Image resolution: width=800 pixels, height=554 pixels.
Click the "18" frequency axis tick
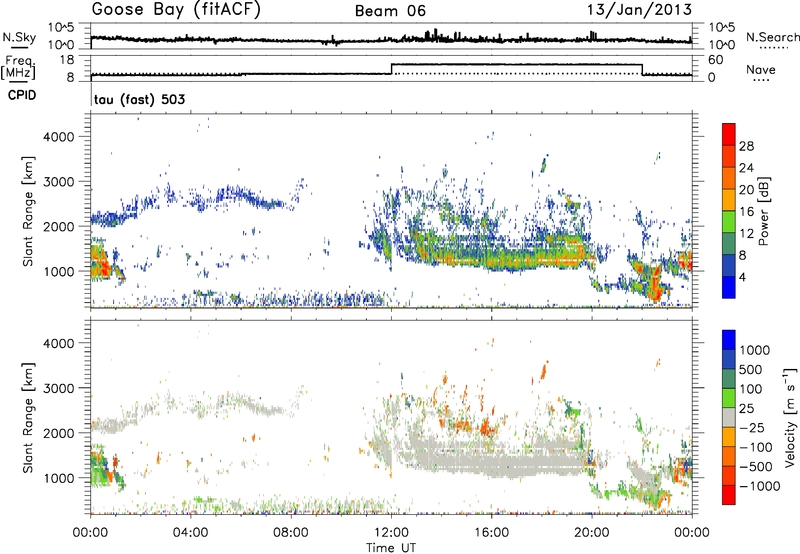click(x=67, y=60)
